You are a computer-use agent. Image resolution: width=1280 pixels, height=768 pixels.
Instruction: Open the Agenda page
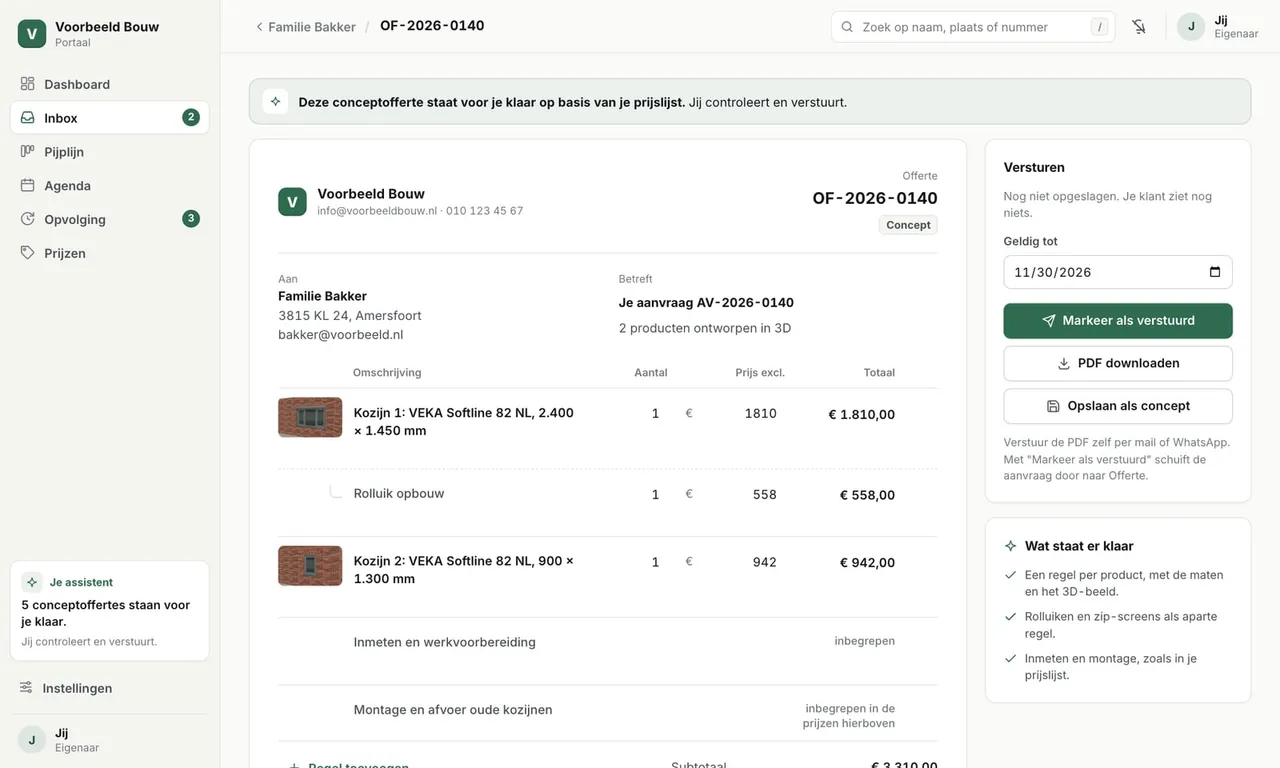110,186
